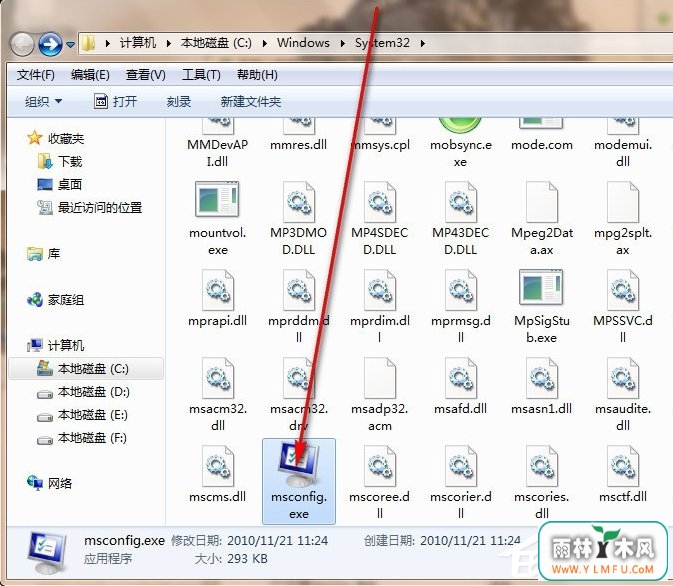The image size is (673, 586).
Task: Select the mscms.dll file icon
Action: pos(218,466)
